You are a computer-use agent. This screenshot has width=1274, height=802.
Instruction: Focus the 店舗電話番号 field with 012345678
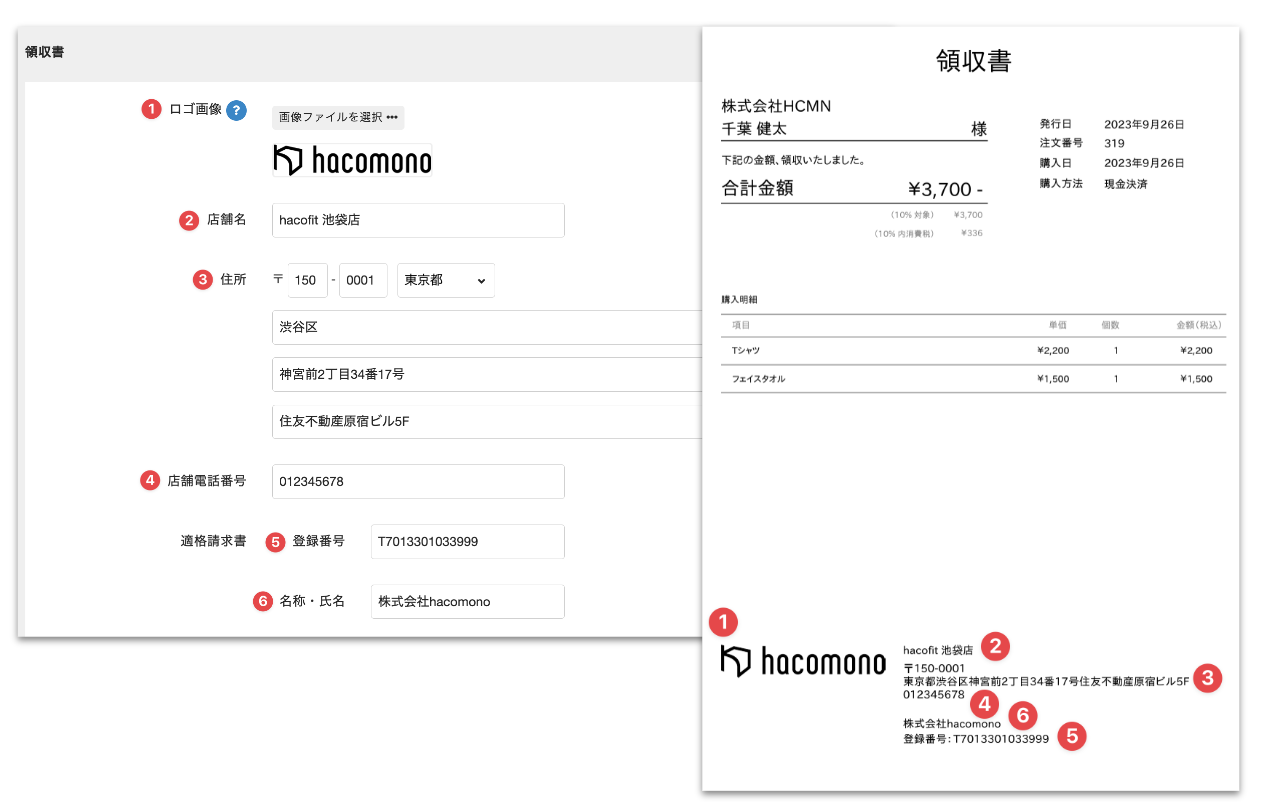[x=417, y=481]
